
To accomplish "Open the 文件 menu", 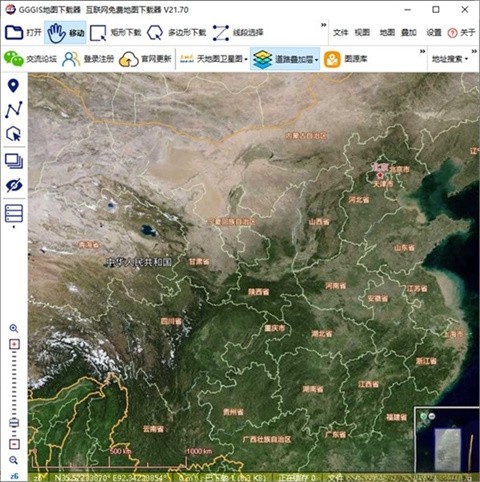I will (x=340, y=33).
